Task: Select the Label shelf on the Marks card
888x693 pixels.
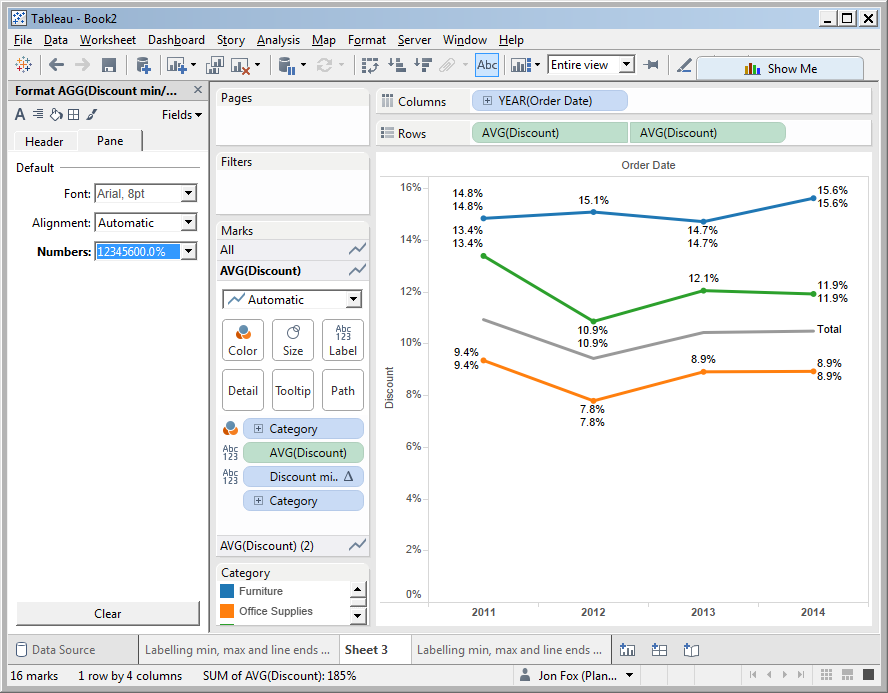Action: 342,339
